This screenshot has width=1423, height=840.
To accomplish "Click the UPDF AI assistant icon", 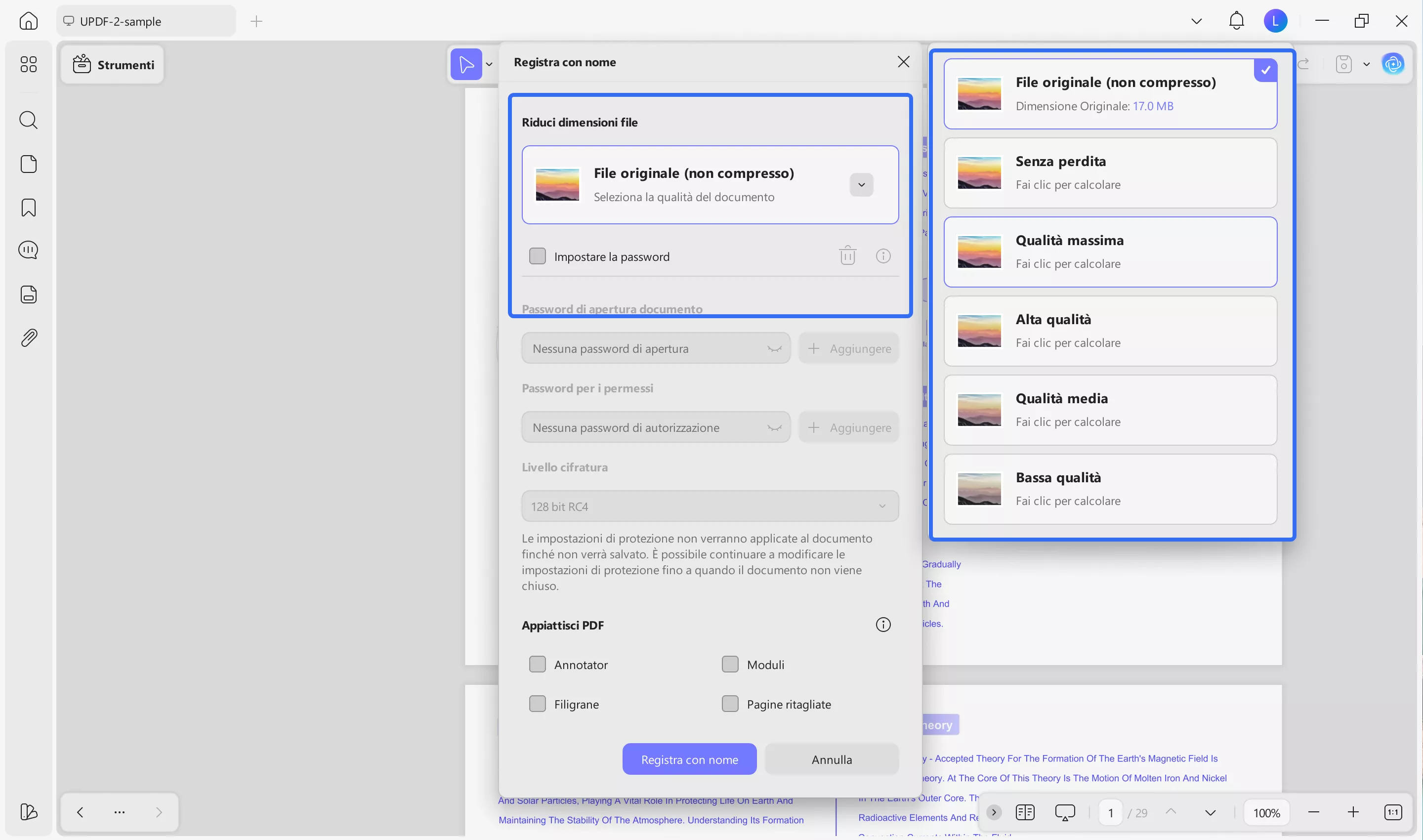I will tap(1392, 64).
